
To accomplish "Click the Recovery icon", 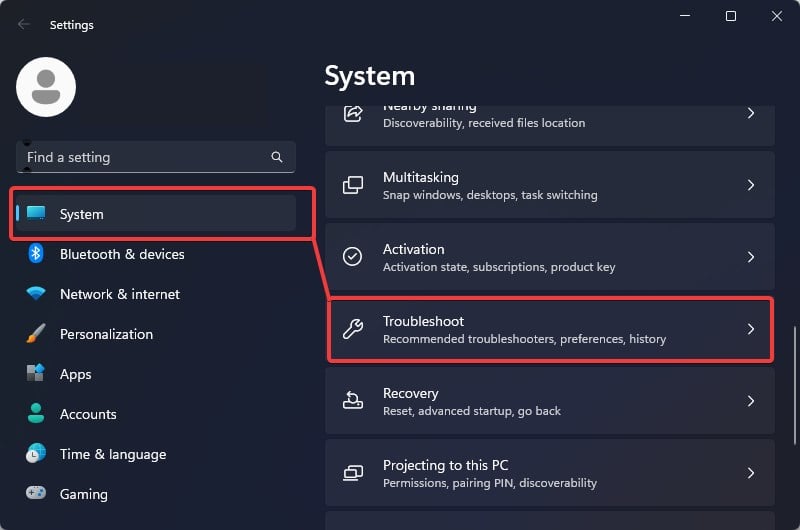I will 353,401.
